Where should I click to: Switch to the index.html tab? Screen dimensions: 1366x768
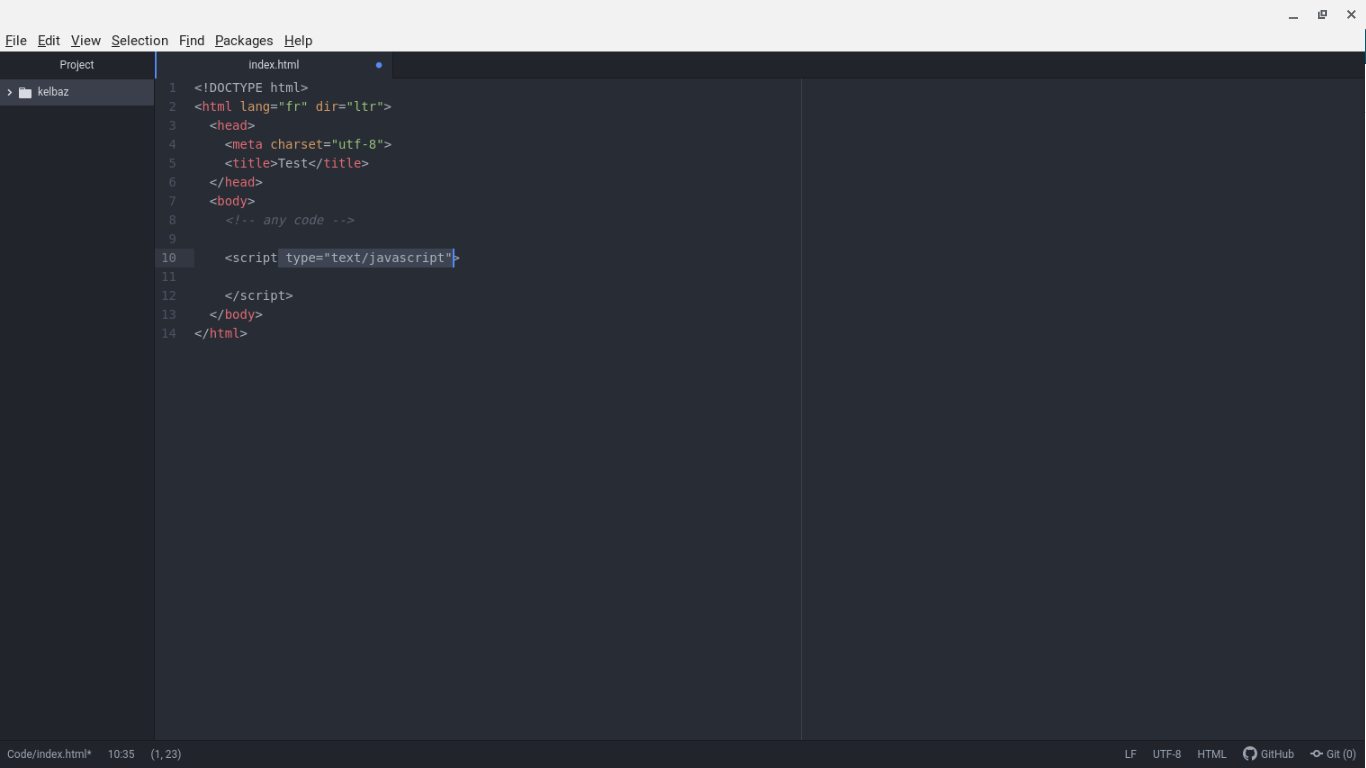click(x=273, y=64)
